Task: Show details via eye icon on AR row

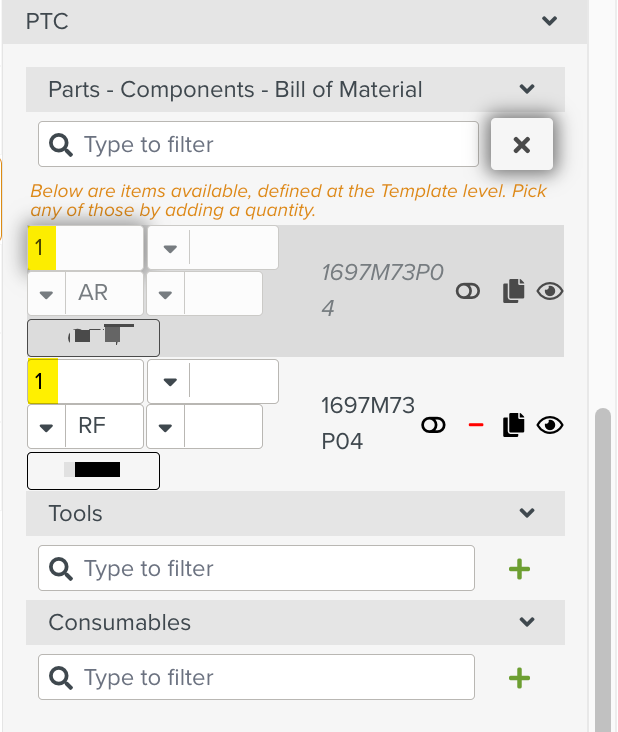Action: pyautogui.click(x=550, y=291)
